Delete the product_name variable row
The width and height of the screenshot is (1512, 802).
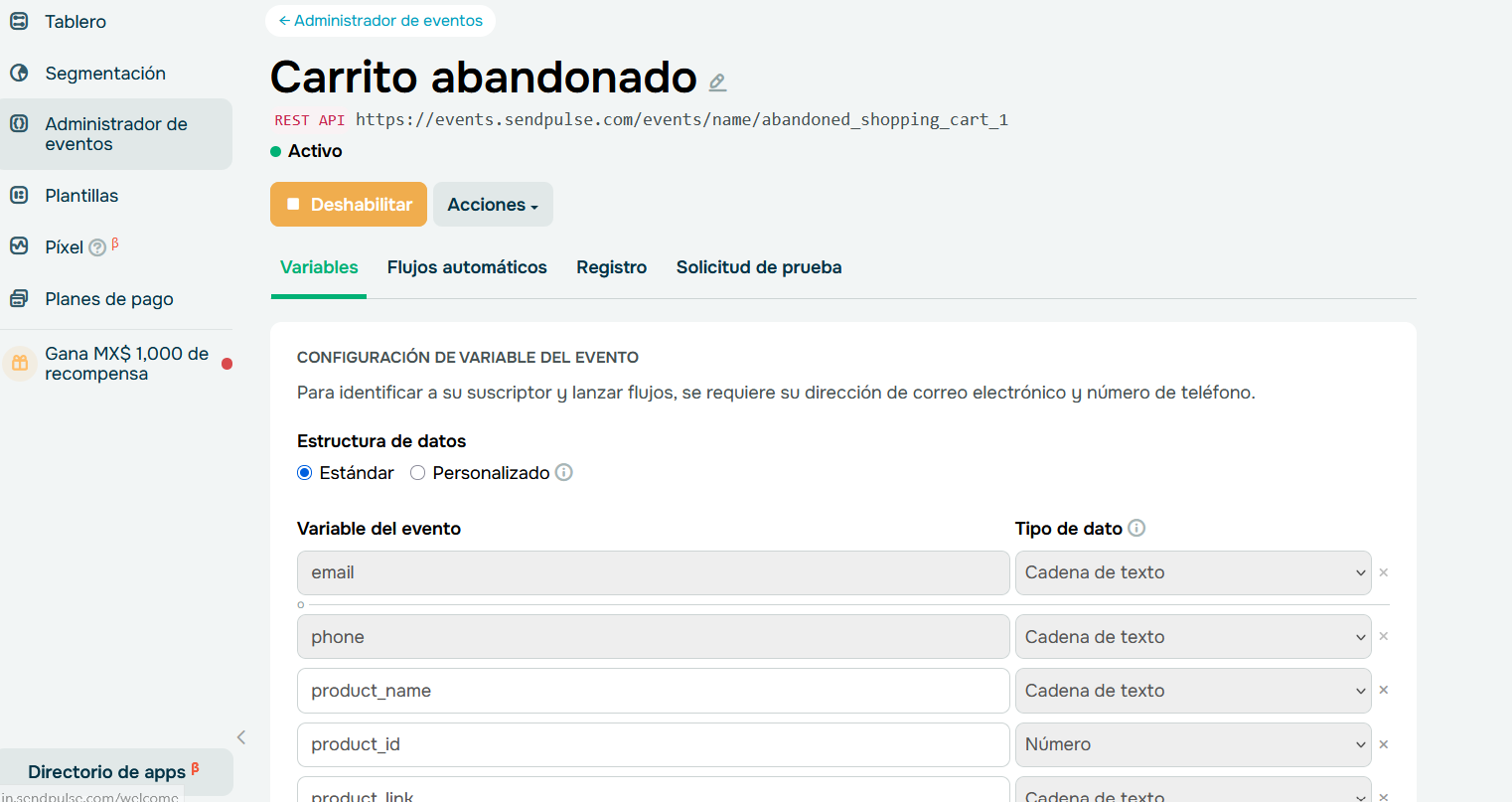(1384, 690)
